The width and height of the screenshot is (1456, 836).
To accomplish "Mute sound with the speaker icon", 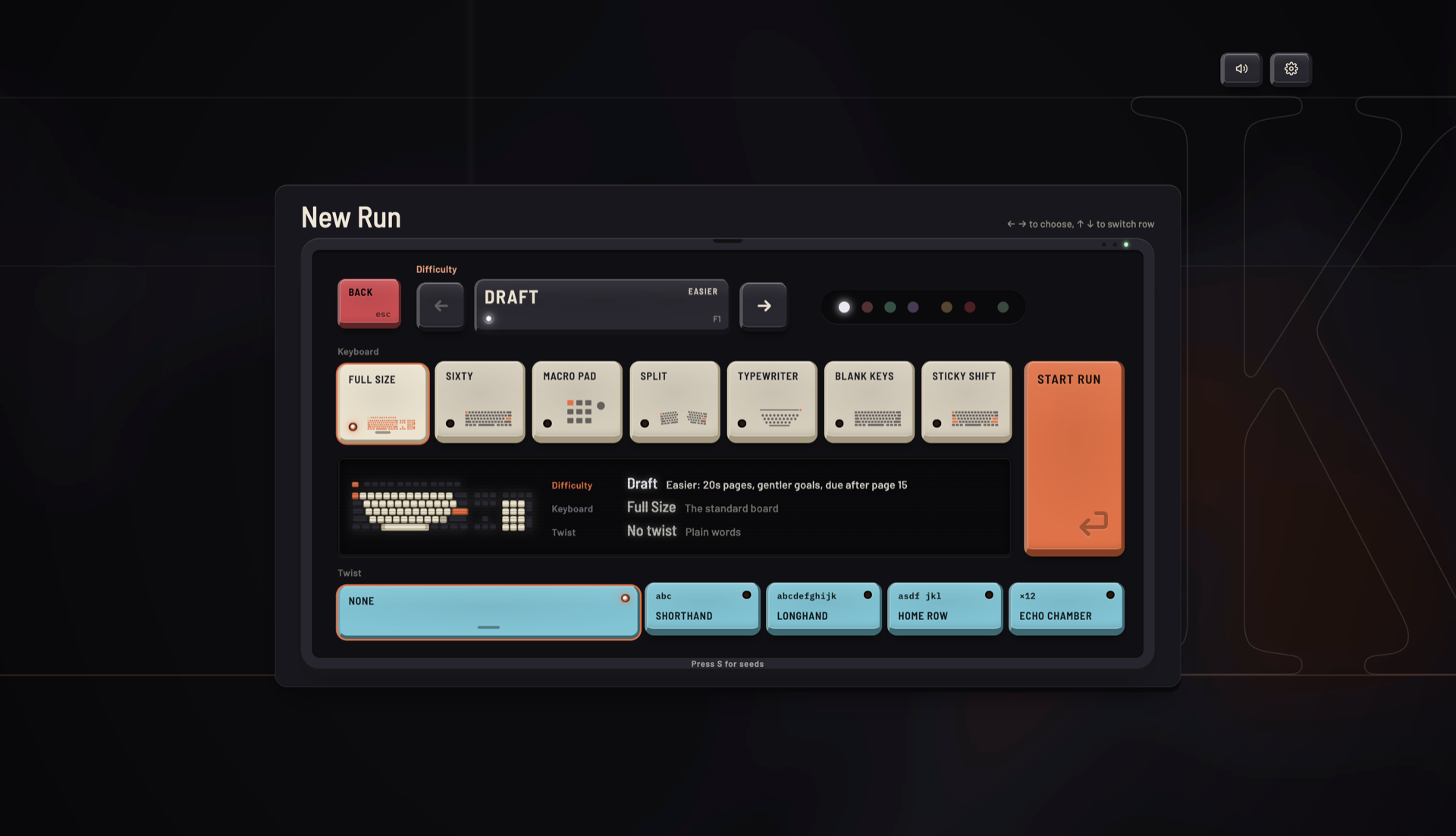I will [x=1241, y=69].
